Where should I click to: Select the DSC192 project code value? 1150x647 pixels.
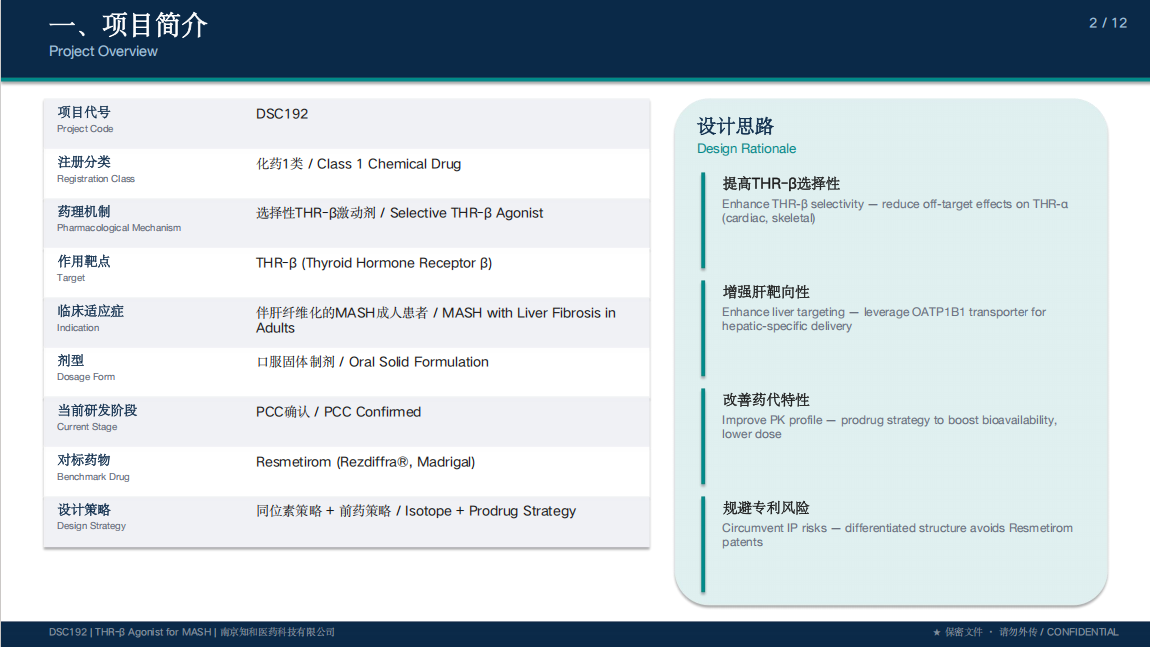[x=282, y=114]
